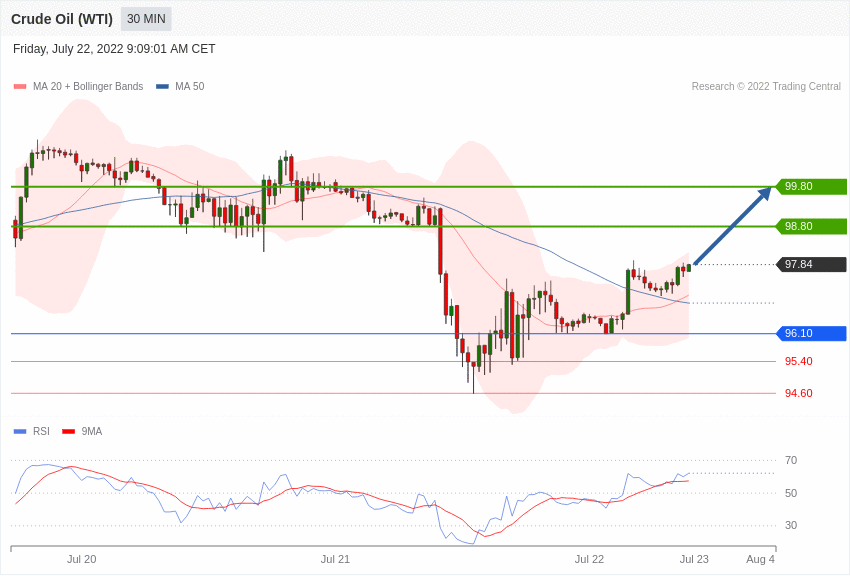The width and height of the screenshot is (850, 576).
Task: Click the Jul 20 date axis label
Action: click(82, 559)
